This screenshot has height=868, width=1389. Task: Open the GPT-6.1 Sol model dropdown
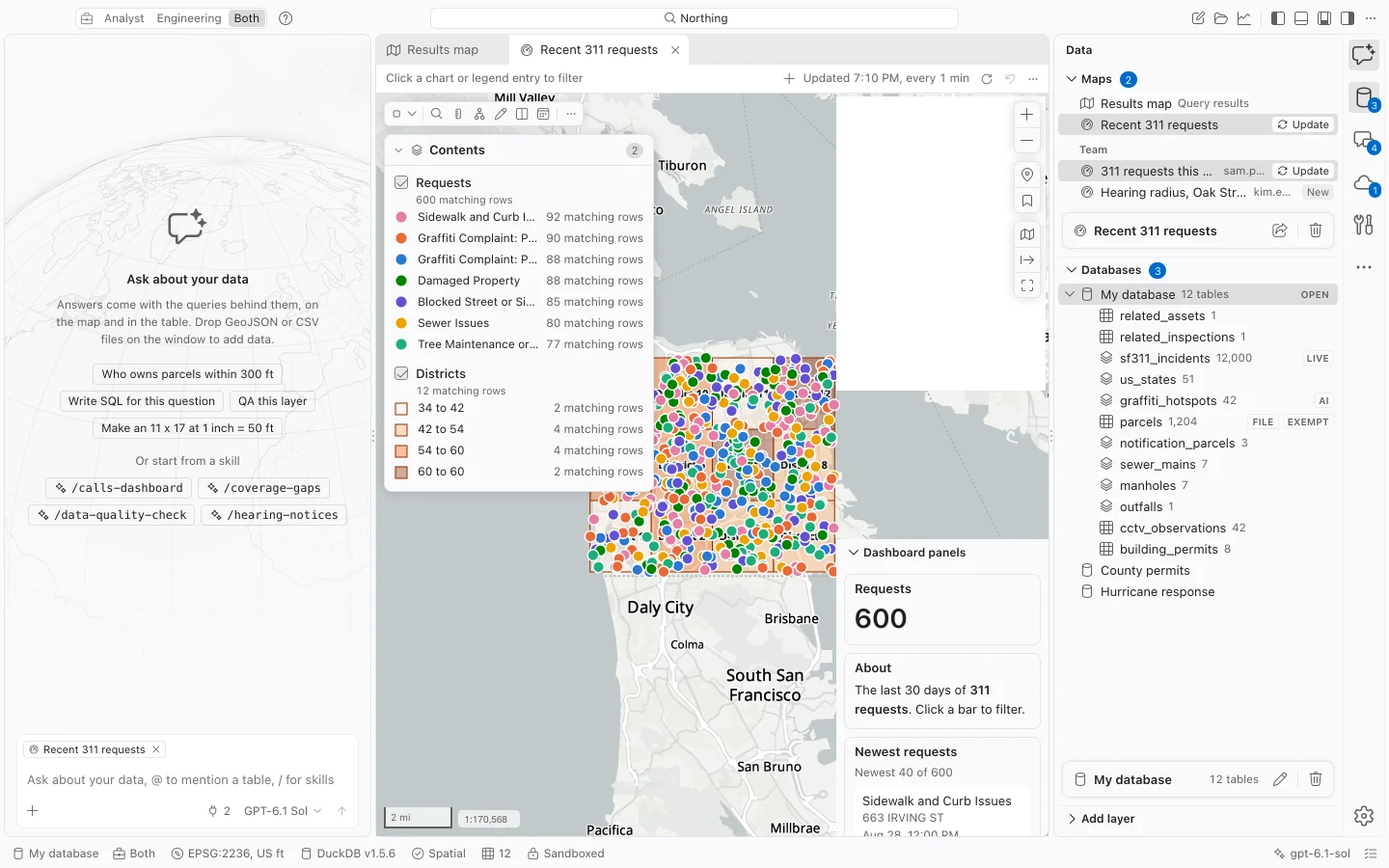283,811
